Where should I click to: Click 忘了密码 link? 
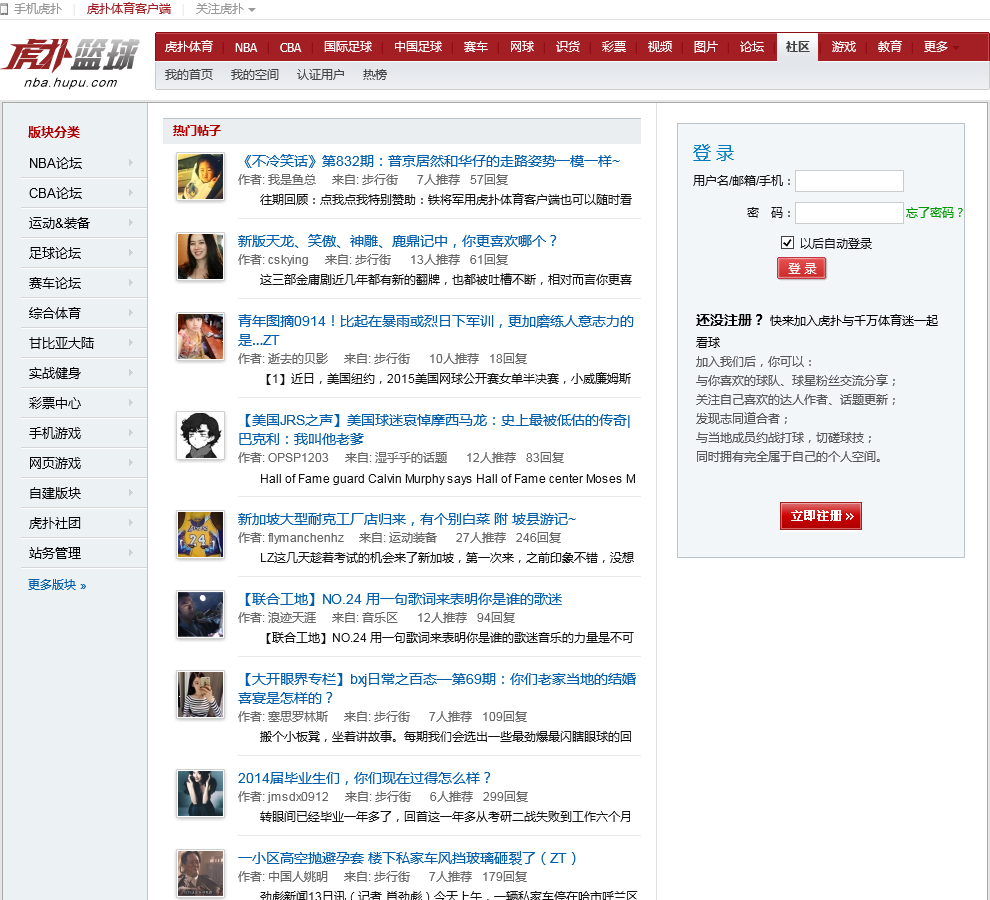pos(934,212)
